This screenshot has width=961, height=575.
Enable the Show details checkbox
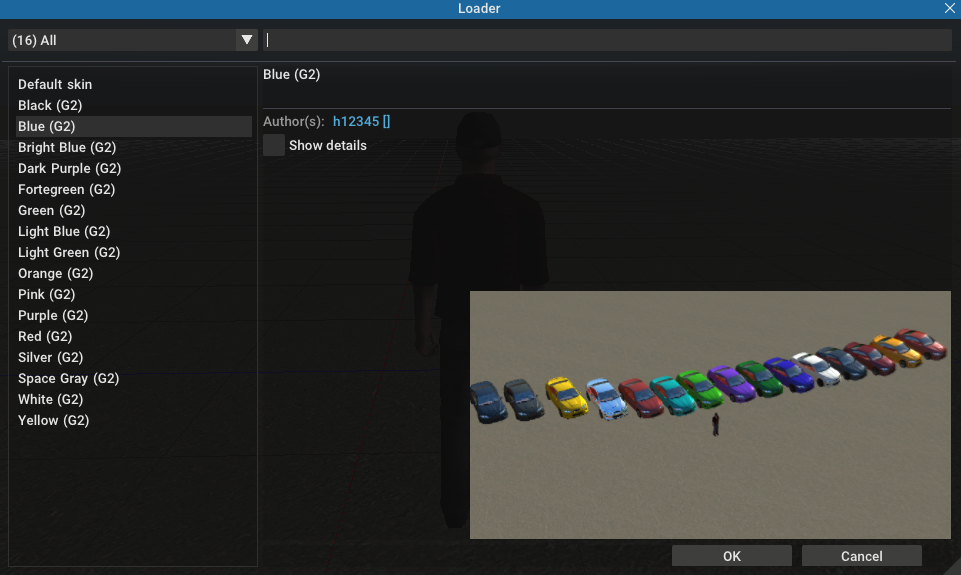[x=274, y=146]
